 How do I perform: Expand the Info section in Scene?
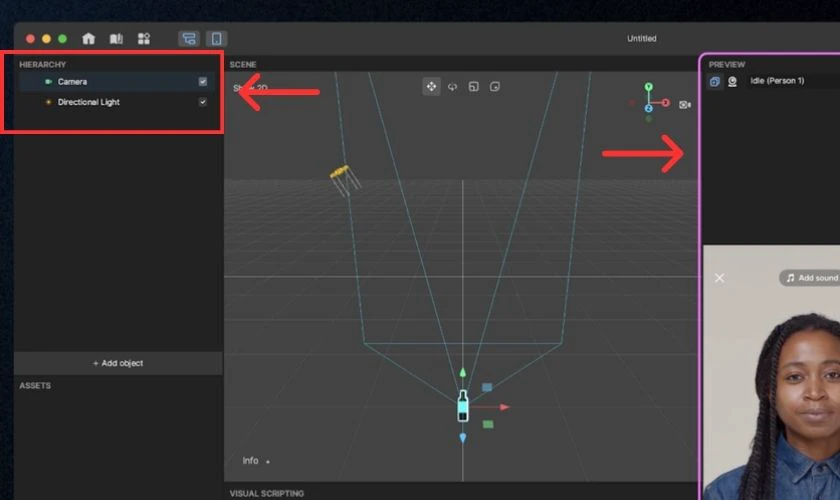(x=256, y=460)
